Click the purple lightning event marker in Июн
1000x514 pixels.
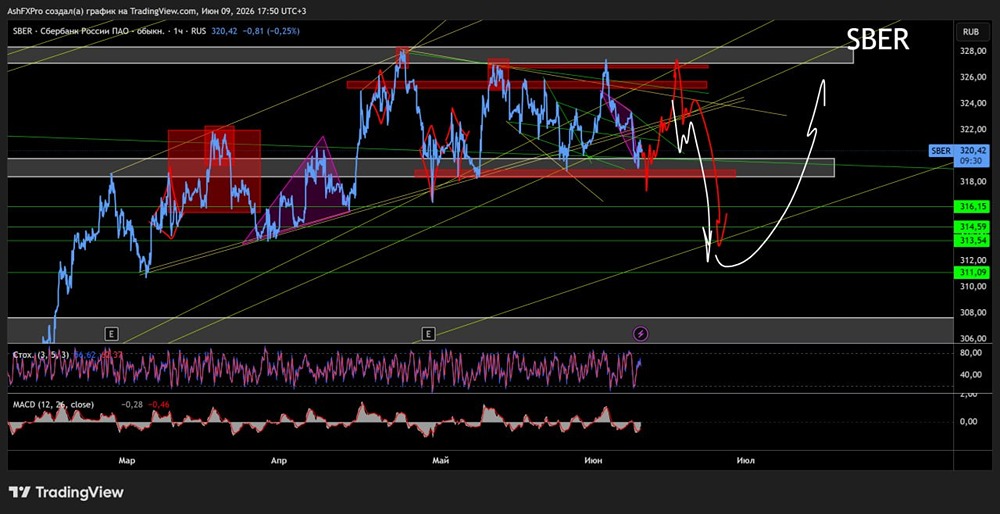(640, 333)
